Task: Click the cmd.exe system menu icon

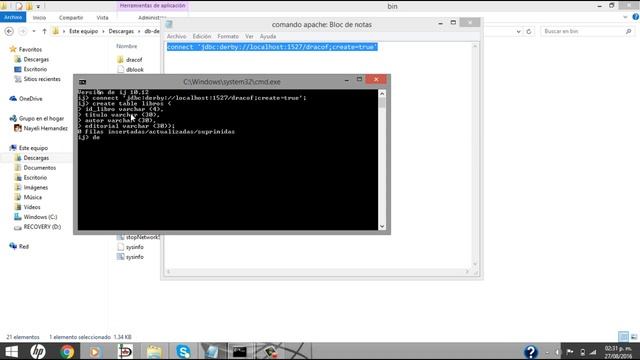Action: [x=82, y=82]
